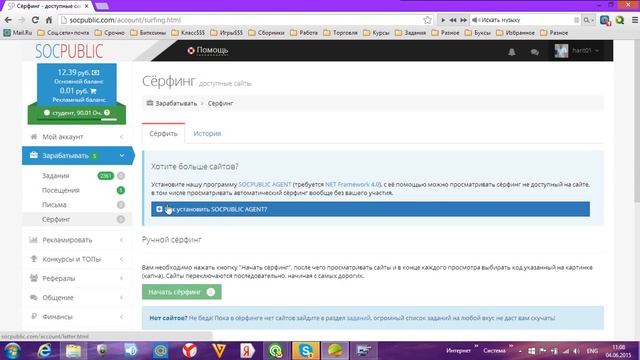The image size is (640, 360).
Task: Click the previous track button in toolbar
Action: [453, 20]
